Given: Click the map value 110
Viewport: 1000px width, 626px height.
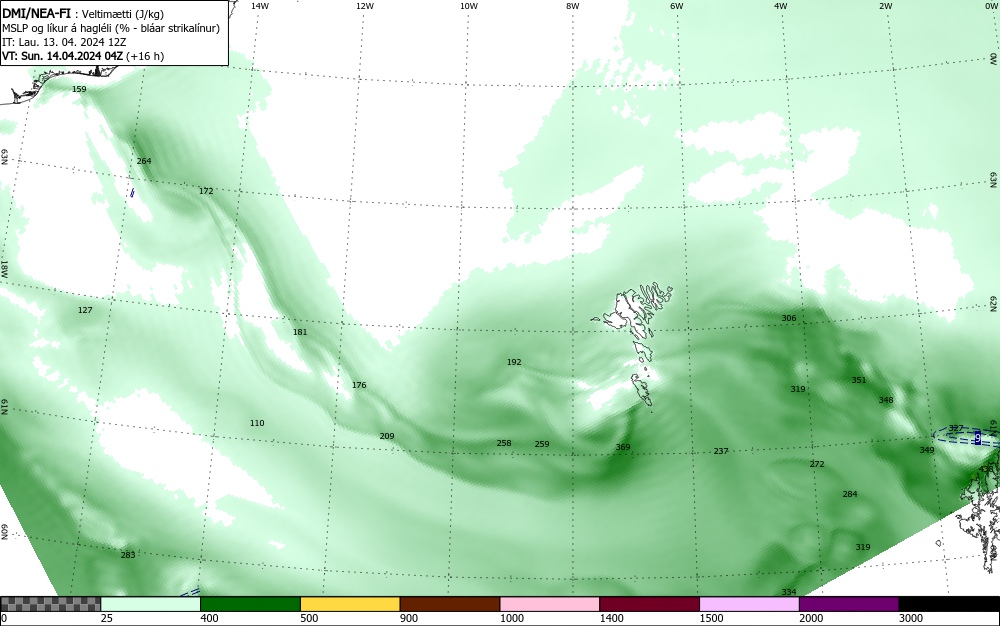Looking at the screenshot, I should [257, 423].
